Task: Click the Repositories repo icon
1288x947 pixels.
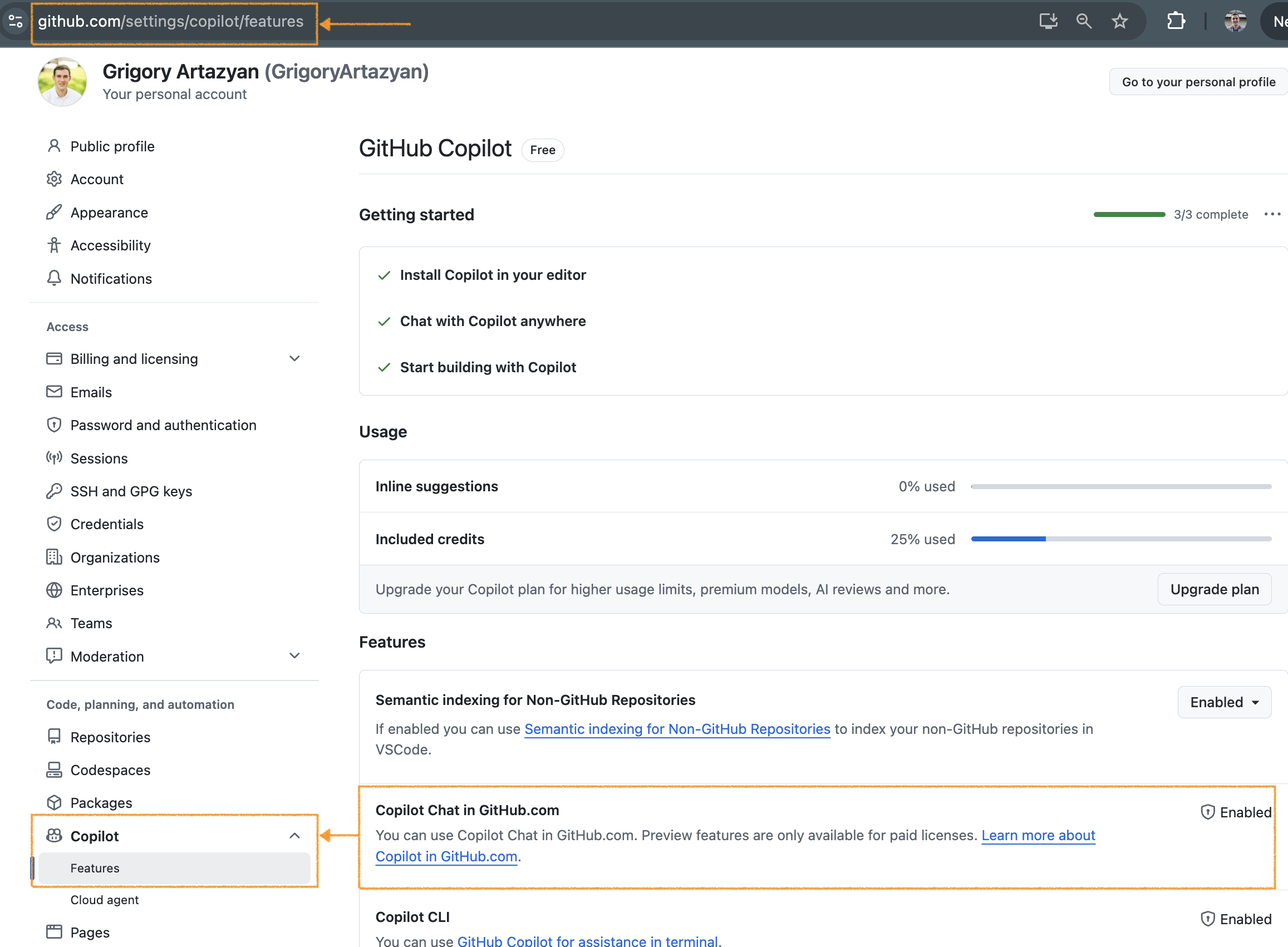Action: pos(54,737)
